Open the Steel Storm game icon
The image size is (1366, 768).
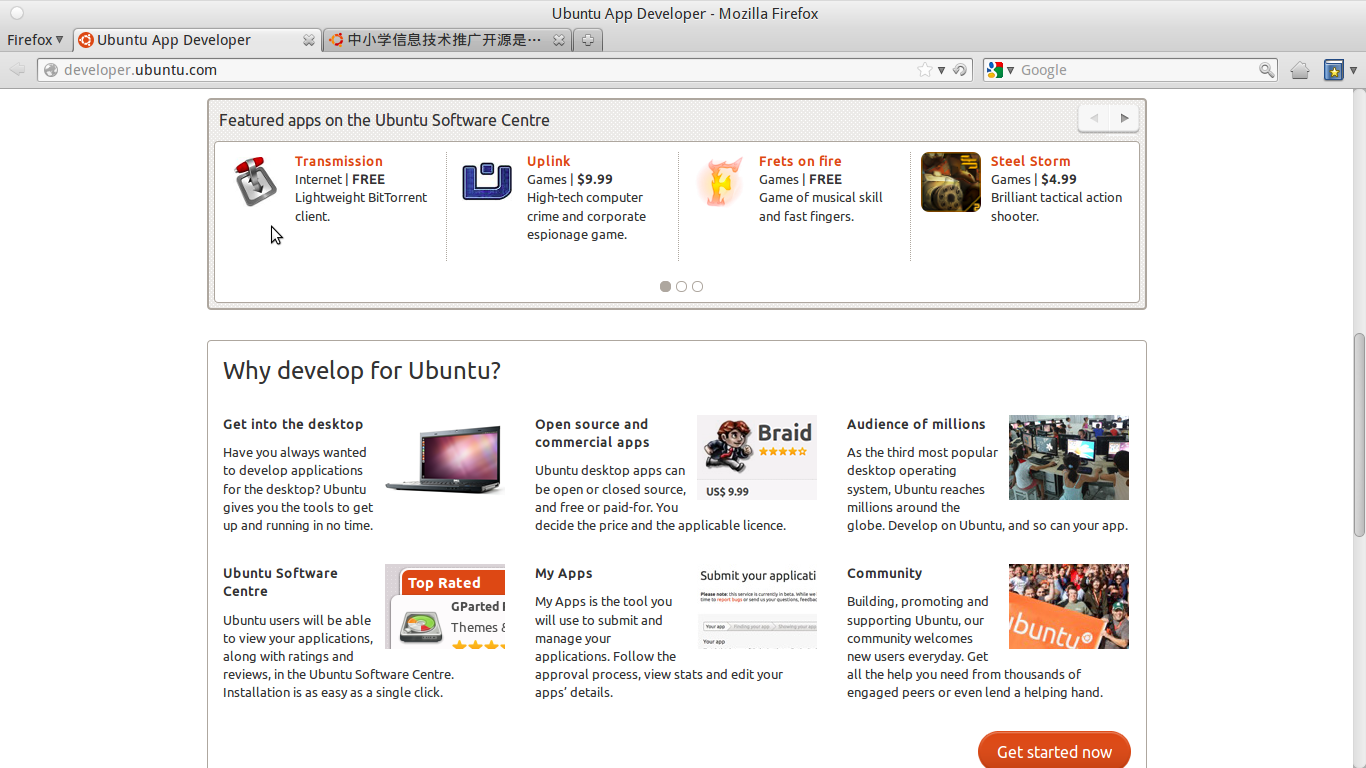(951, 182)
